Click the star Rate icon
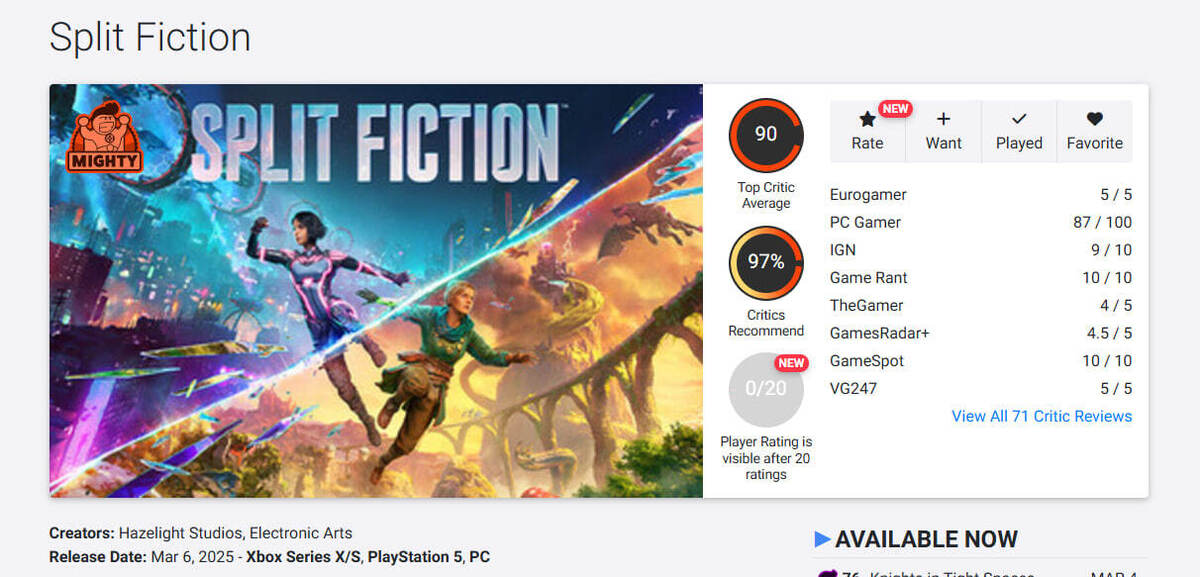The image size is (1200, 577). (x=867, y=119)
